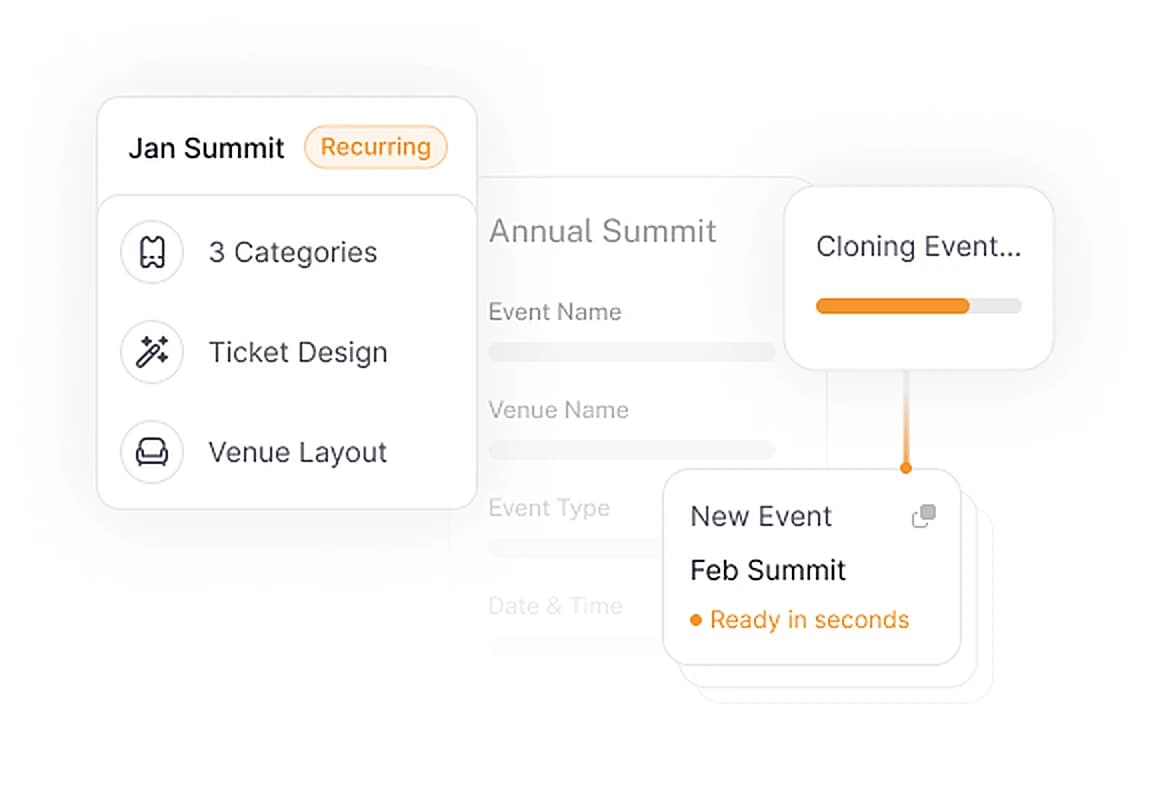Click the Cloning Event... label
The image size is (1152, 798).
(x=918, y=246)
